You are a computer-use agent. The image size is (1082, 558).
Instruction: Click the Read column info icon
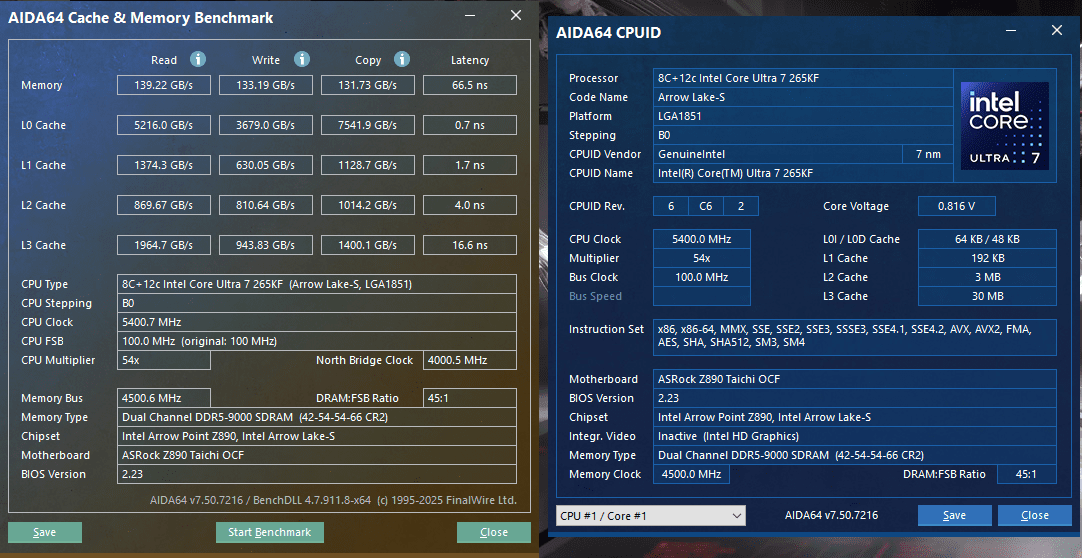pos(198,59)
